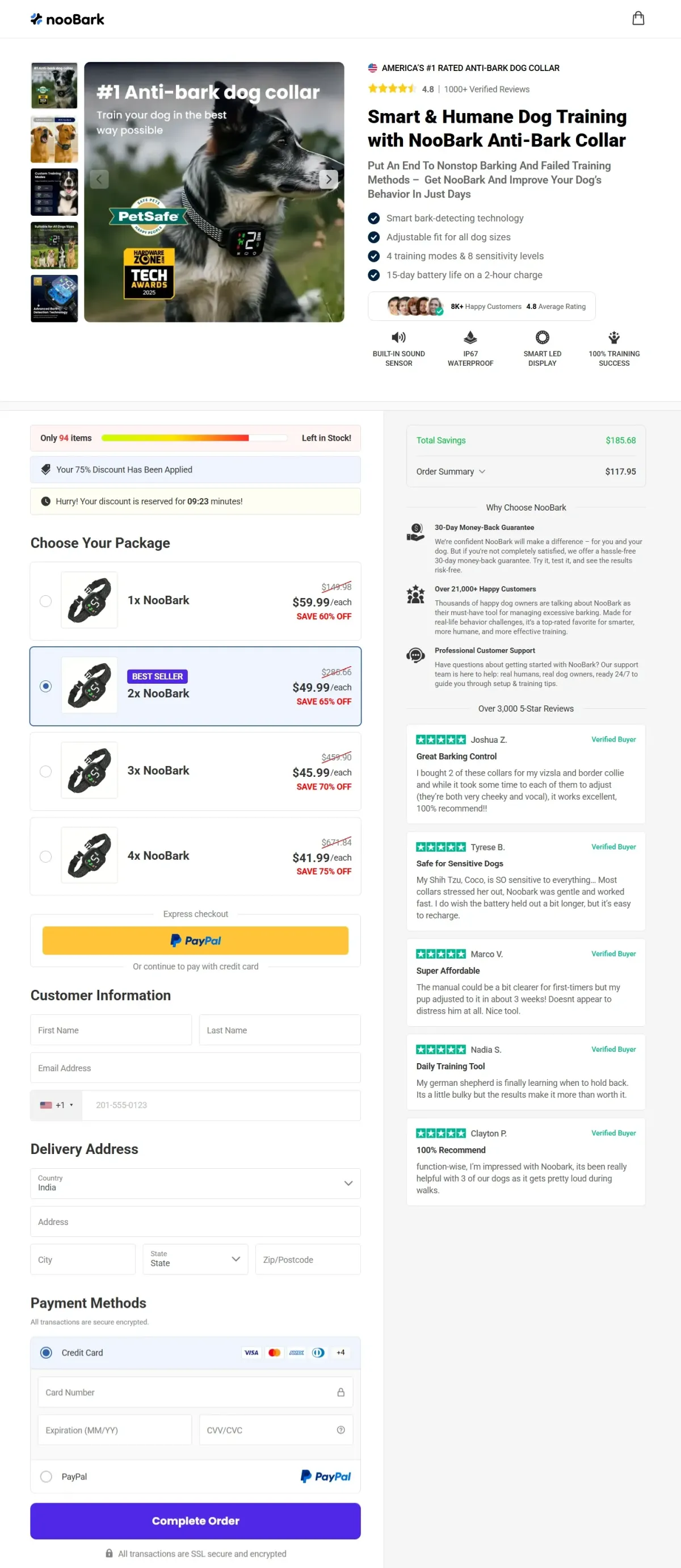
Task: Open the shopping cart icon
Action: 638,18
